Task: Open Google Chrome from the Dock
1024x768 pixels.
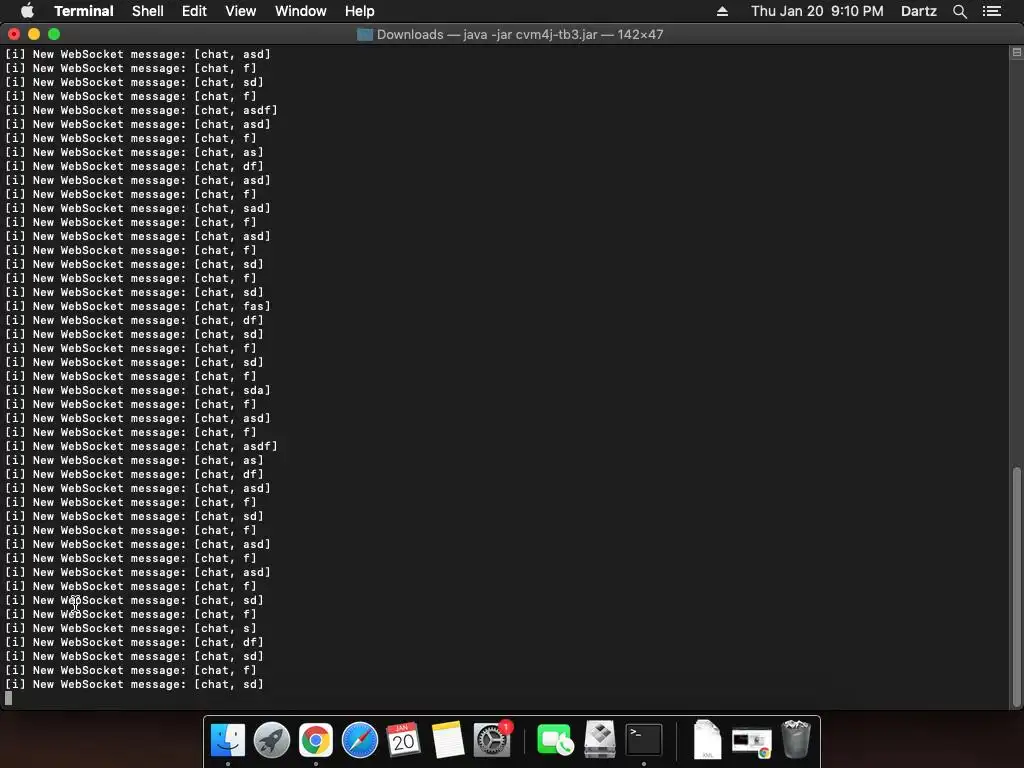Action: [x=315, y=740]
